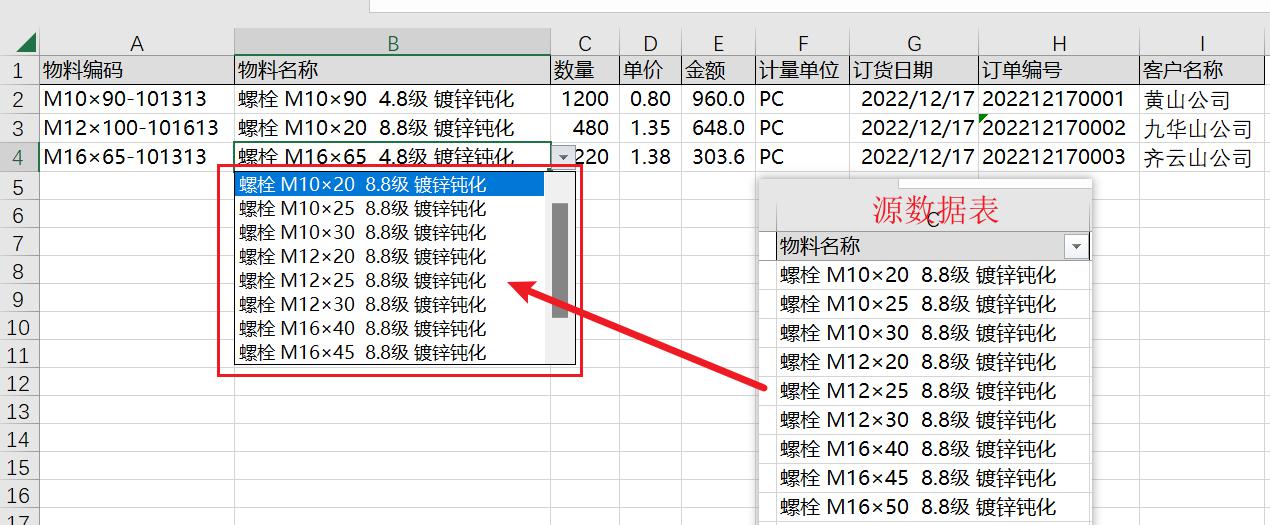This screenshot has width=1270, height=525.
Task: Click the 订货日期 header cell
Action: [x=914, y=70]
